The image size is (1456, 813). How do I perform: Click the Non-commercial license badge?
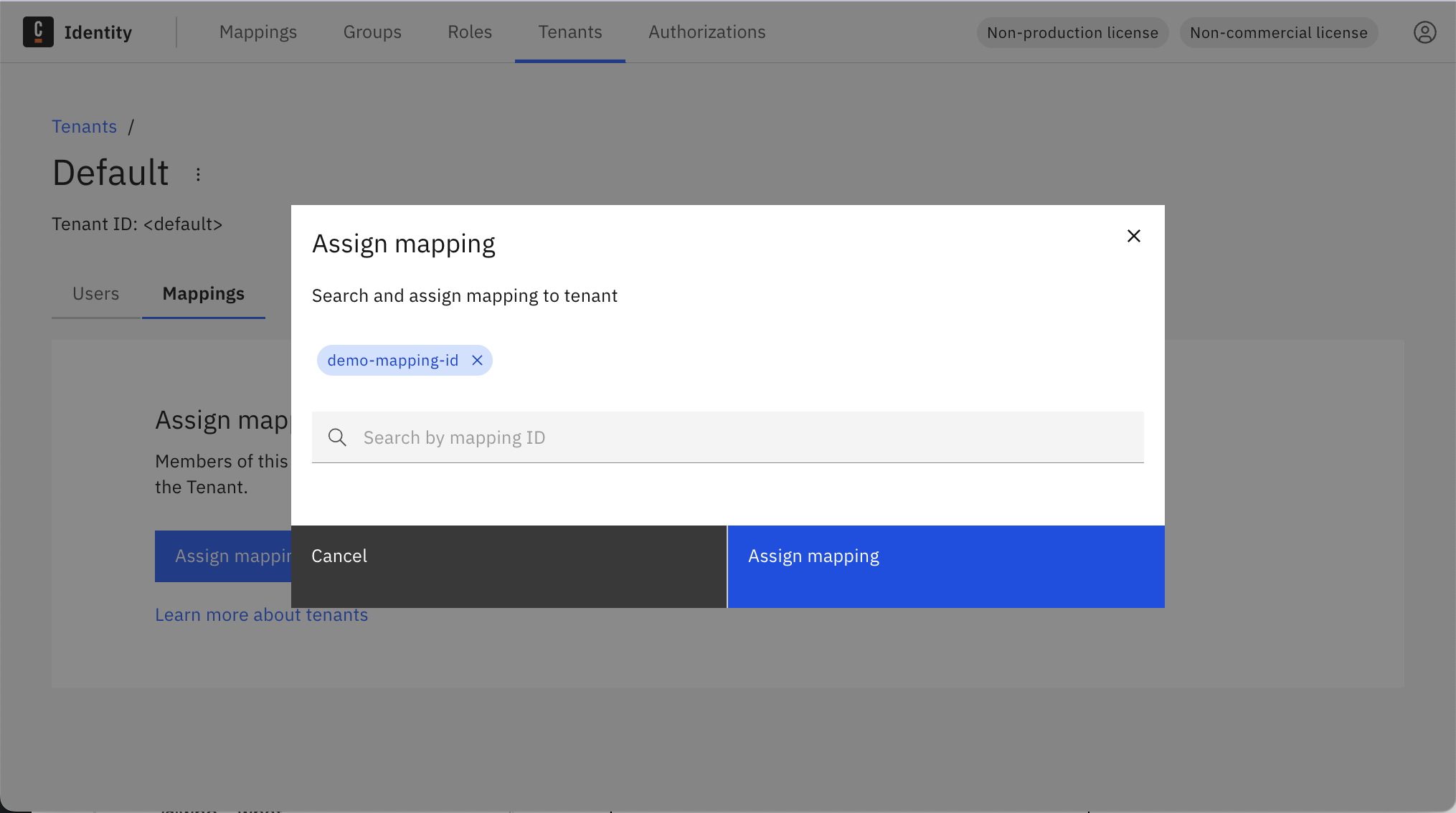point(1278,32)
